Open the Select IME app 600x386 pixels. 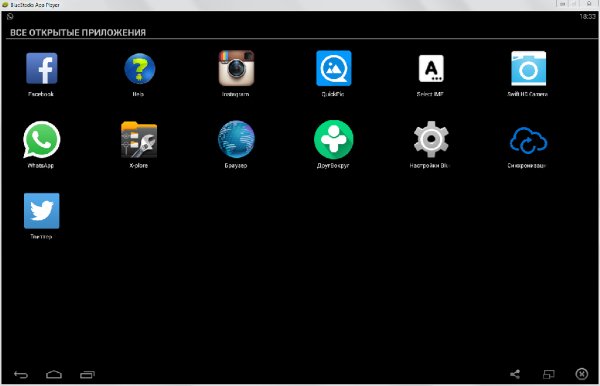[x=431, y=68]
